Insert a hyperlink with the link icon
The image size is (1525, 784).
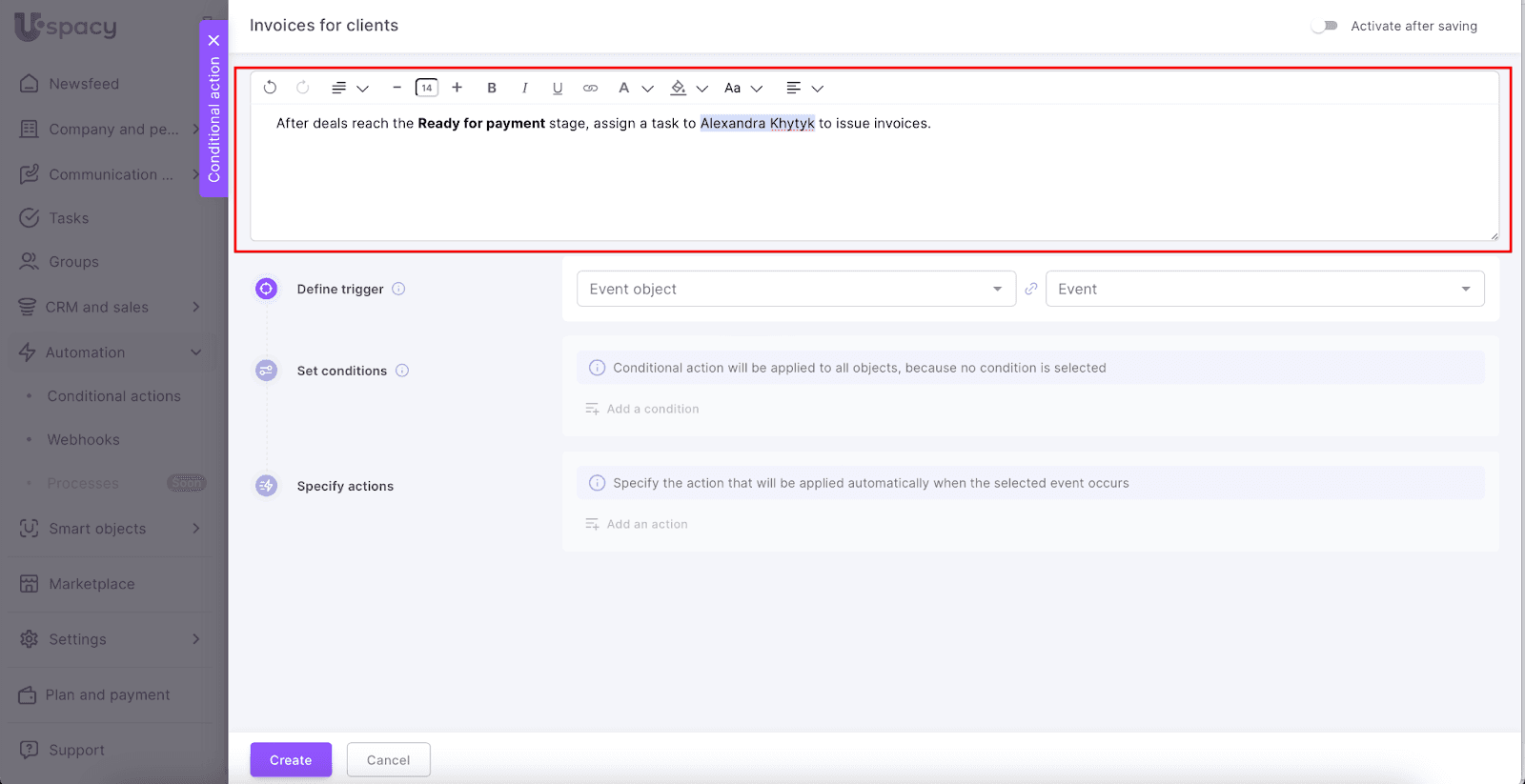click(591, 88)
